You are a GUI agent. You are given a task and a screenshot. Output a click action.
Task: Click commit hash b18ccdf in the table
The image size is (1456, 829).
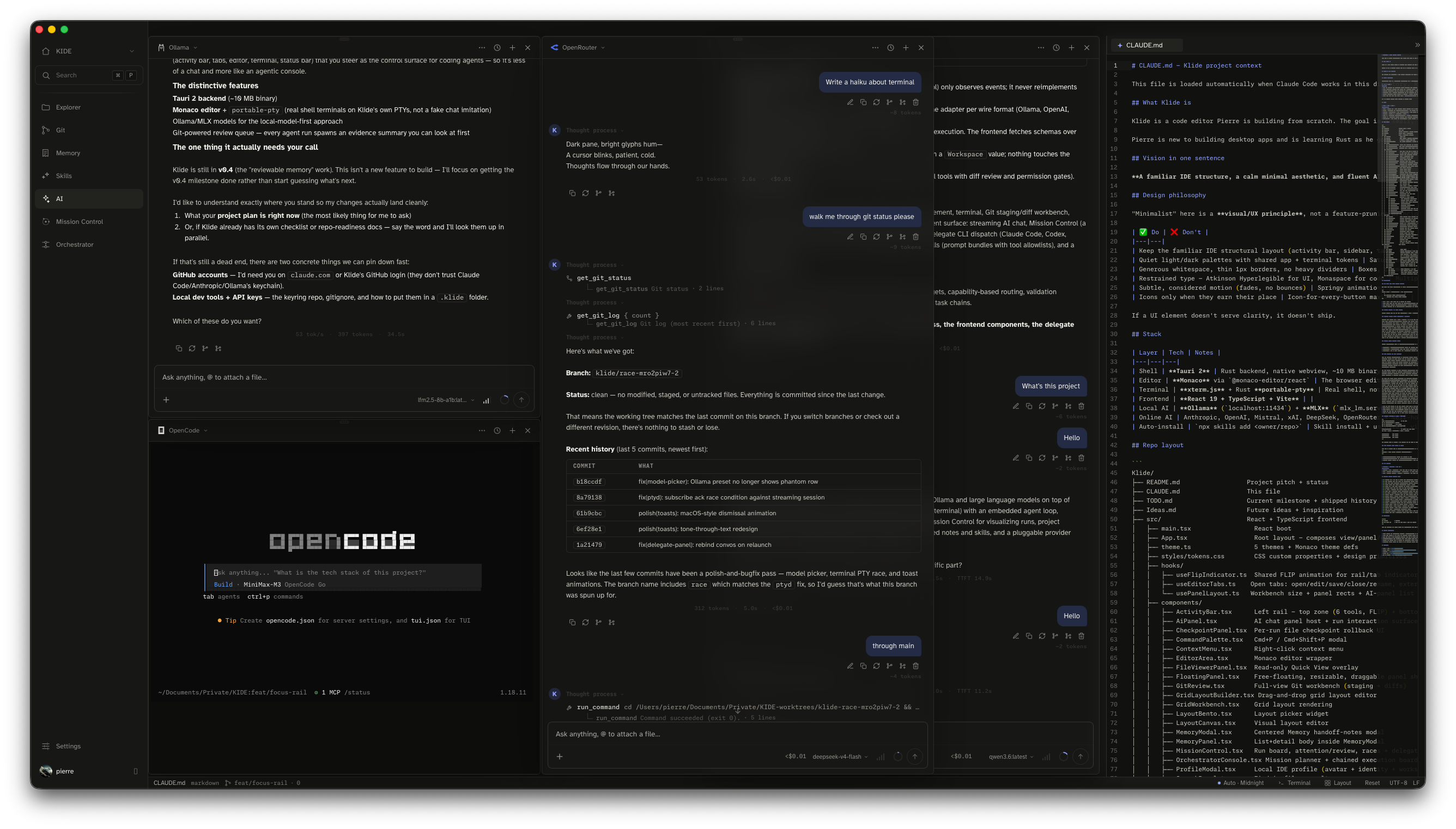pyautogui.click(x=589, y=481)
